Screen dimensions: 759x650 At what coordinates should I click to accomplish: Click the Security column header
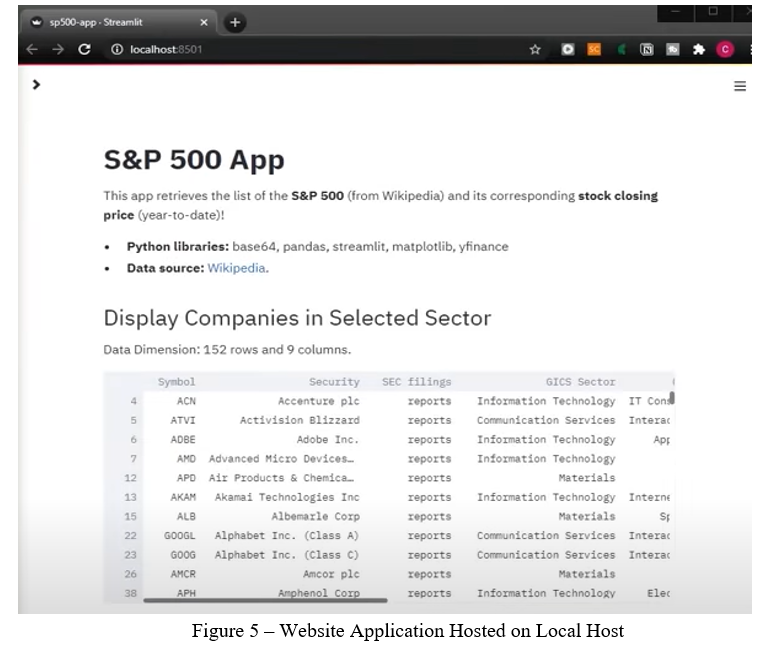tap(334, 382)
